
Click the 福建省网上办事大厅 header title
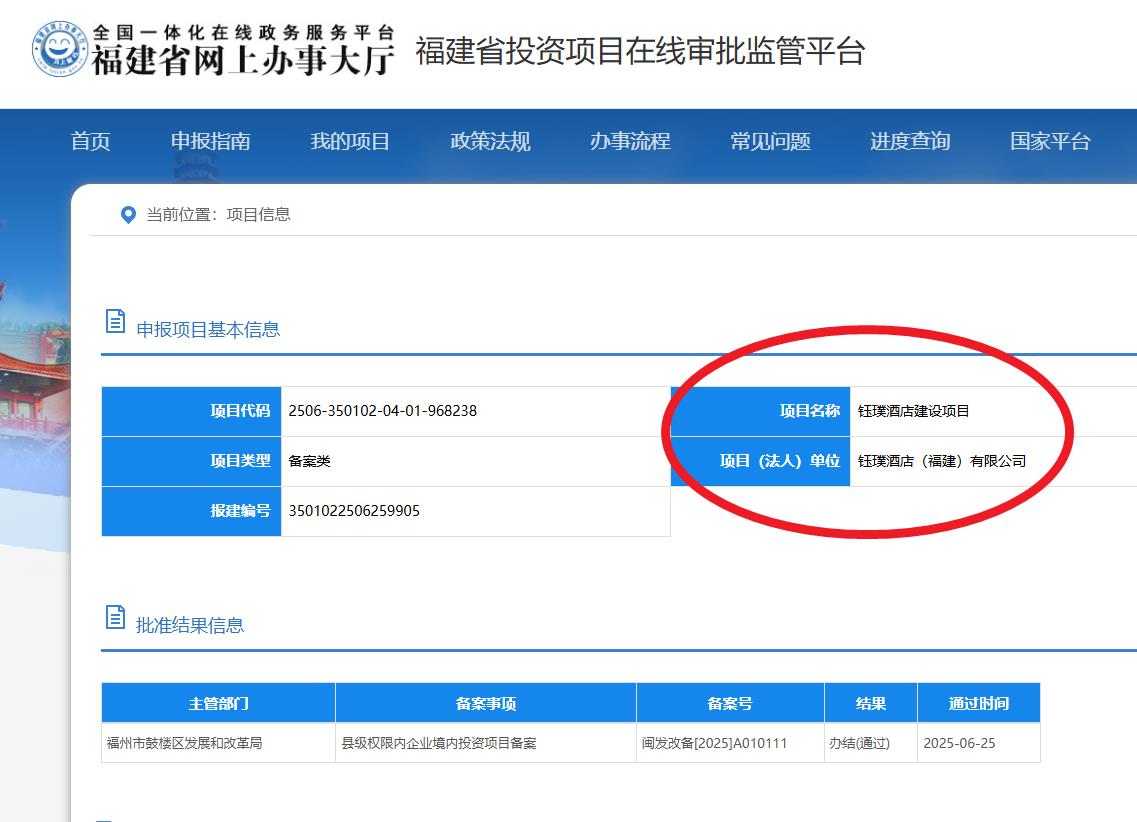(244, 60)
